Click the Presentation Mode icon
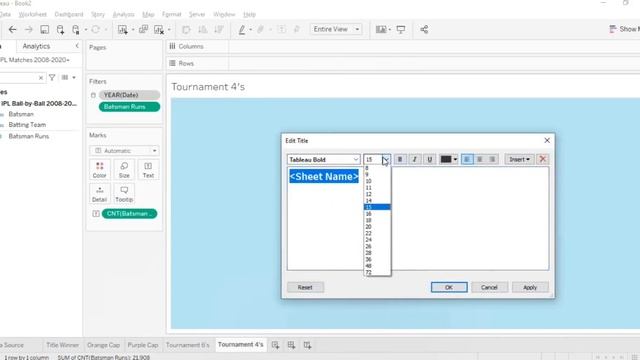Screen dimensions: 640x360 point(401,29)
